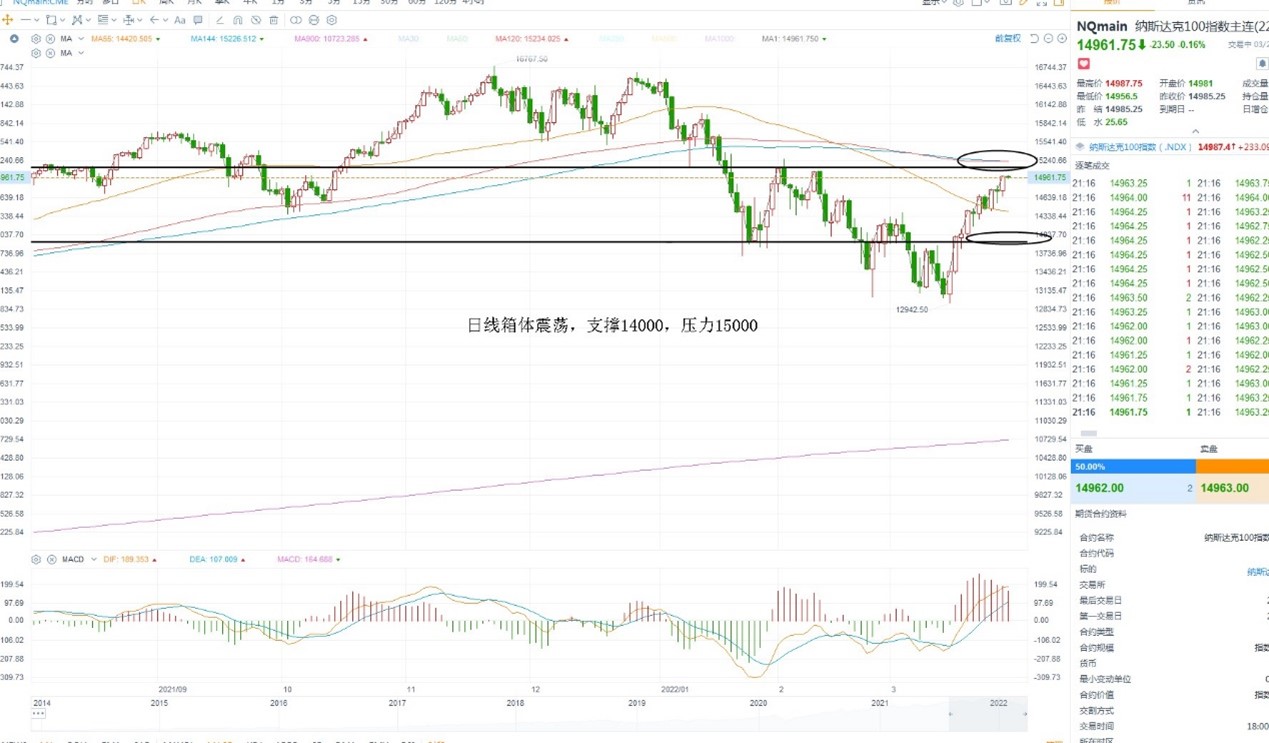Select the Fibonacci retracement lines tool
Screen dimensions: 1269x743
(103, 20)
